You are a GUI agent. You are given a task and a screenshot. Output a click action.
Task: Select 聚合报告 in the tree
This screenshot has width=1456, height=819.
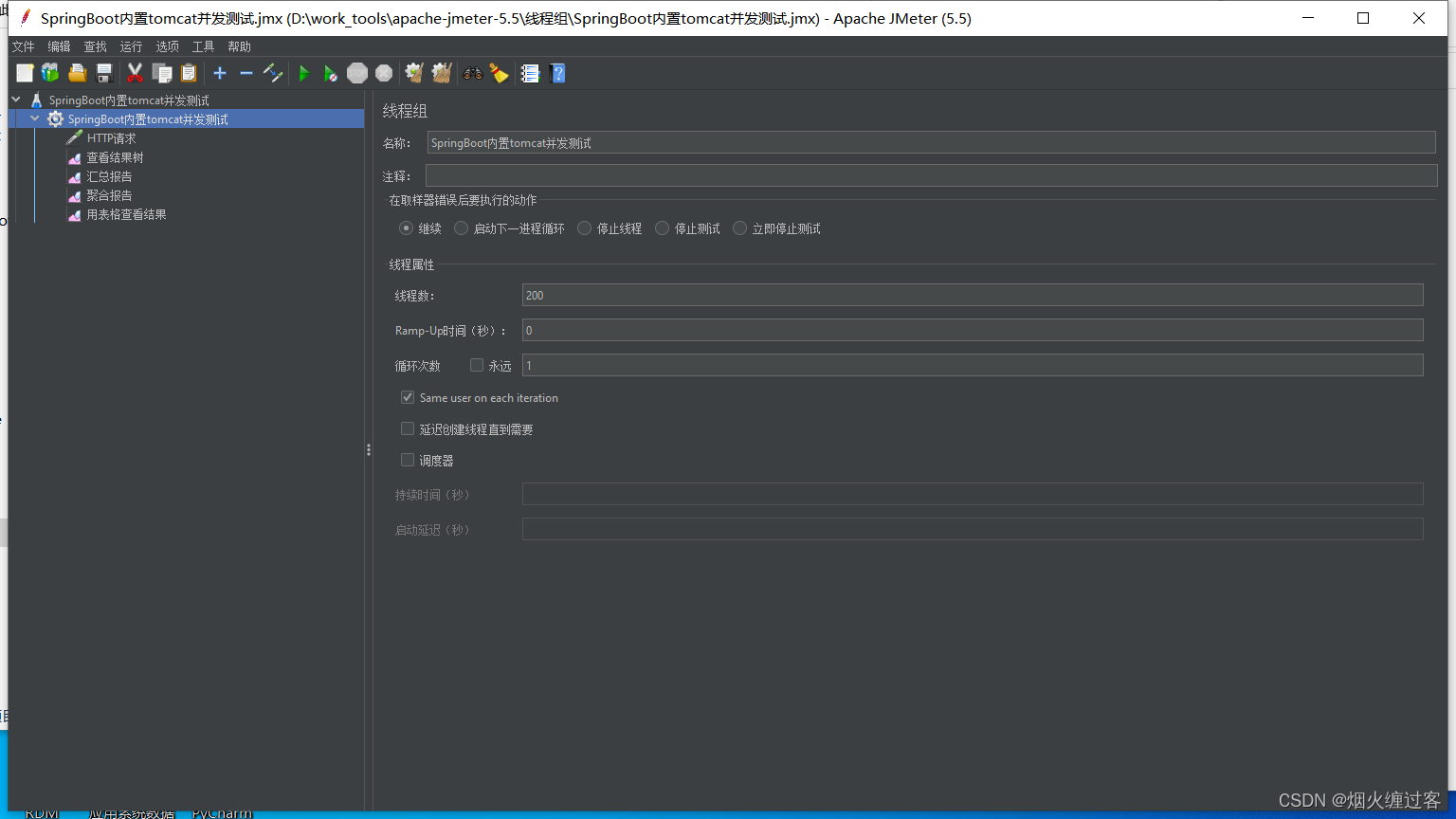(110, 195)
